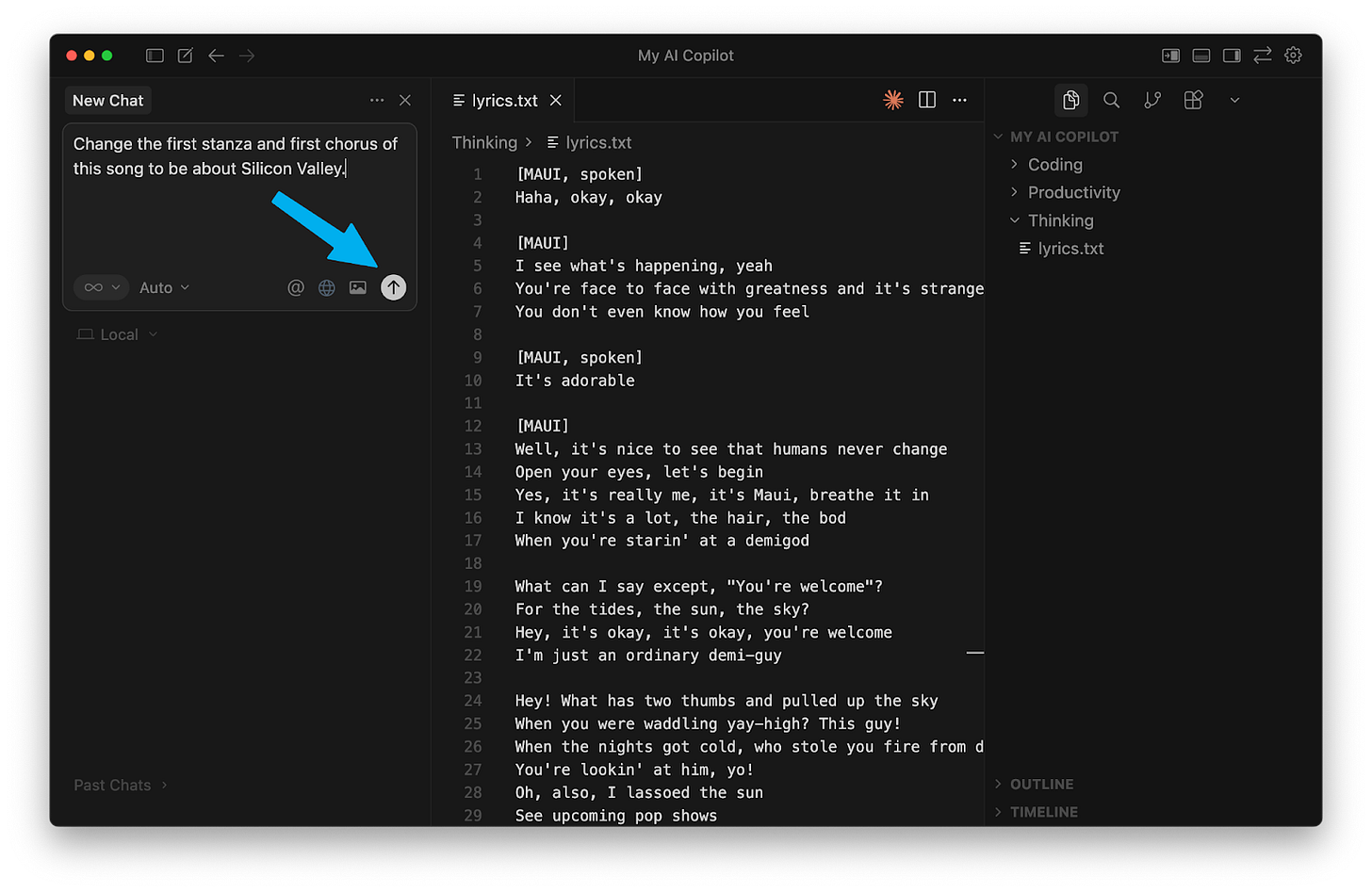This screenshot has width=1372, height=892.
Task: Select the New Chat tab
Action: (x=108, y=100)
